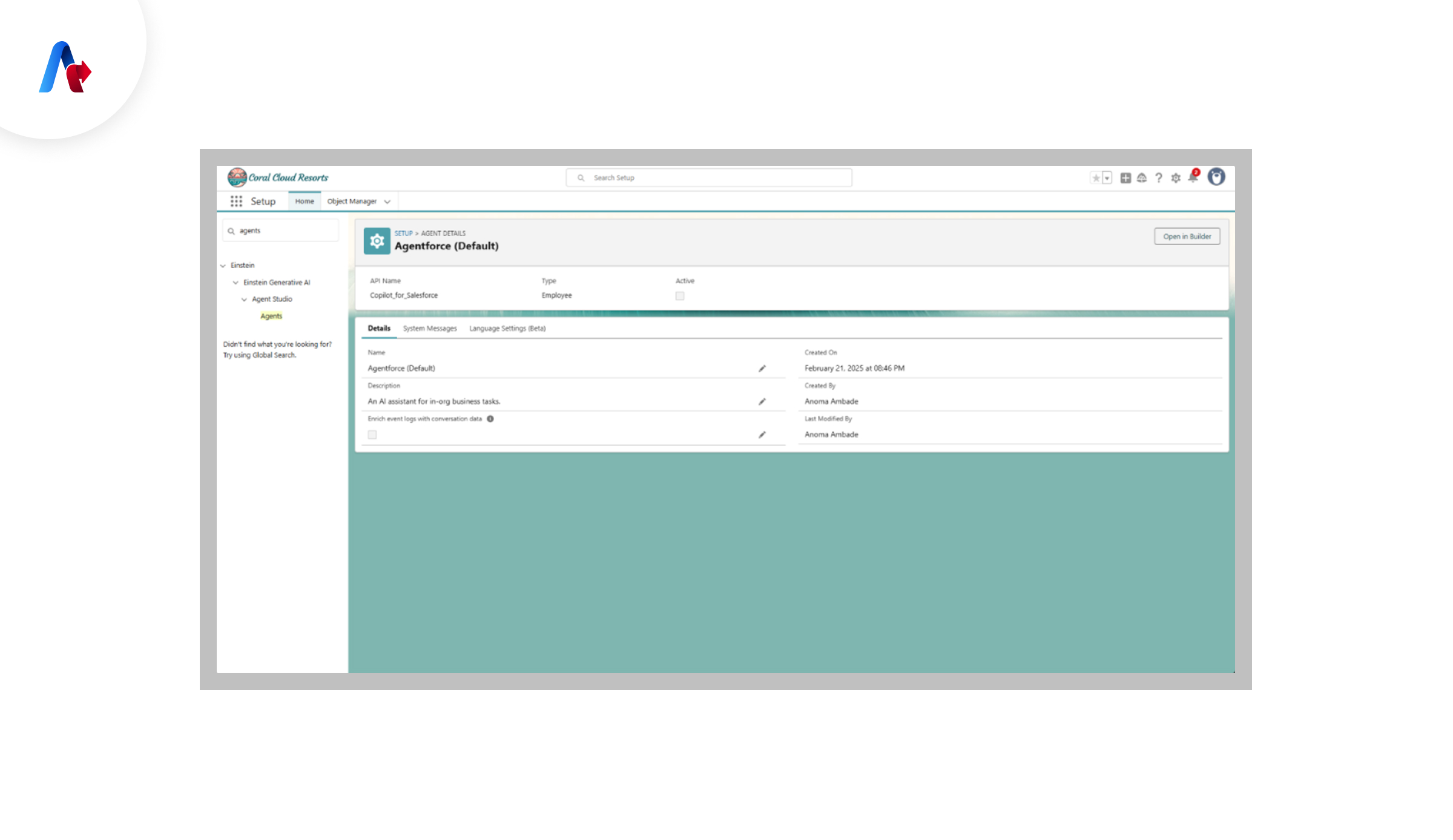This screenshot has width=1453, height=840.
Task: Focus the Quick Find box containing agents
Action: point(281,231)
